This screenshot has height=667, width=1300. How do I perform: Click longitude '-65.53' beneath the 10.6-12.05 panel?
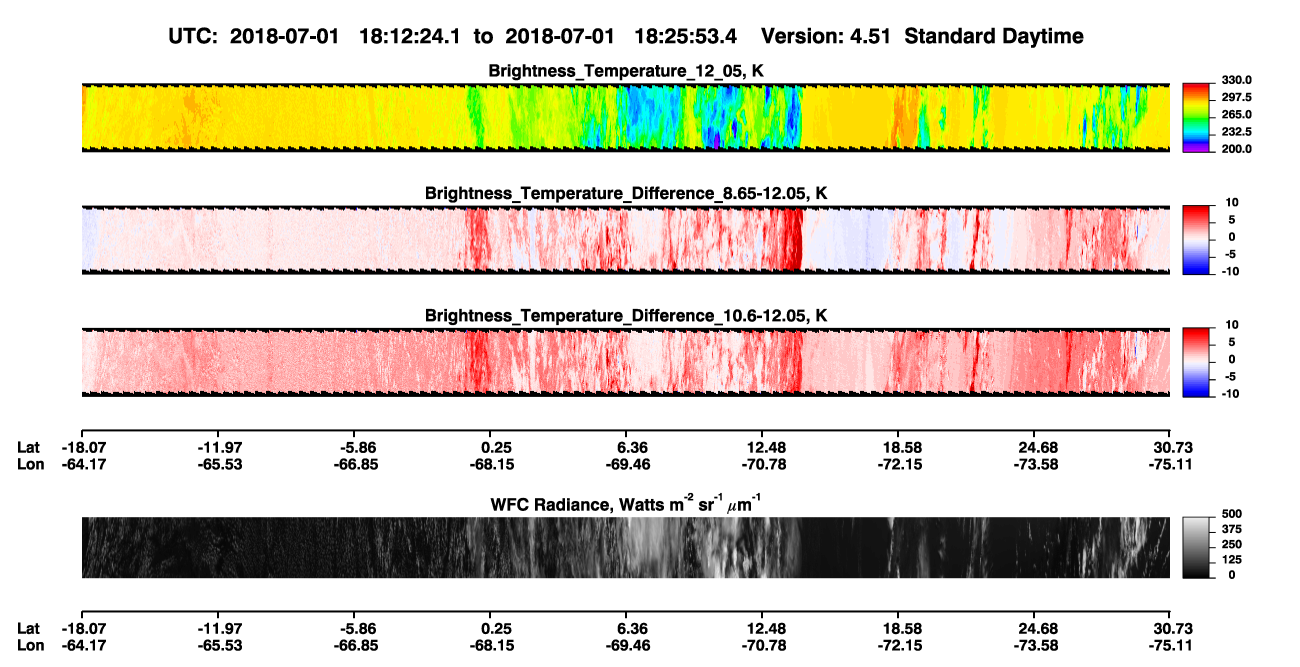[x=221, y=465]
